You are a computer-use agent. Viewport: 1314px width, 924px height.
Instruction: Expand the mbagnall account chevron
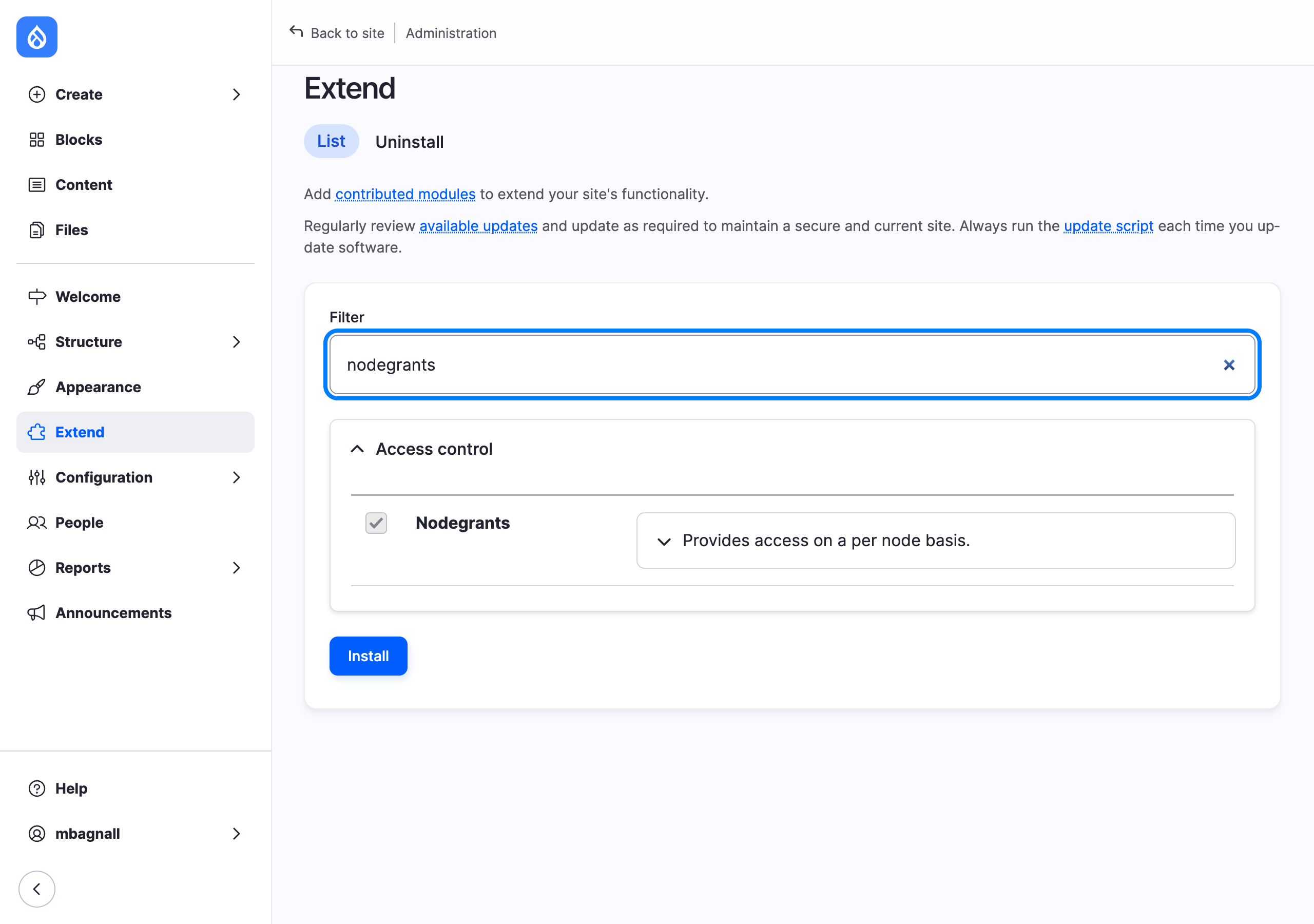pyautogui.click(x=236, y=834)
